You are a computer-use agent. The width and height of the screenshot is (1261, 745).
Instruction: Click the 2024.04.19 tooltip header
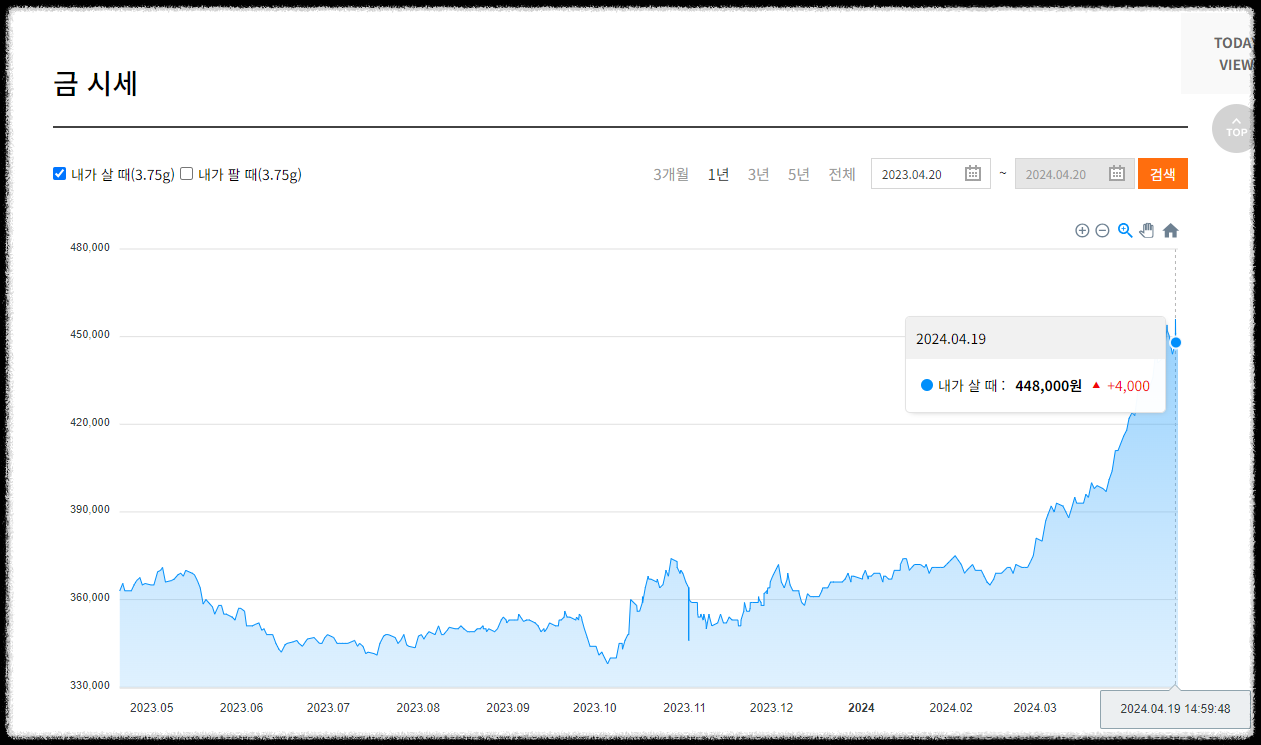(1035, 338)
